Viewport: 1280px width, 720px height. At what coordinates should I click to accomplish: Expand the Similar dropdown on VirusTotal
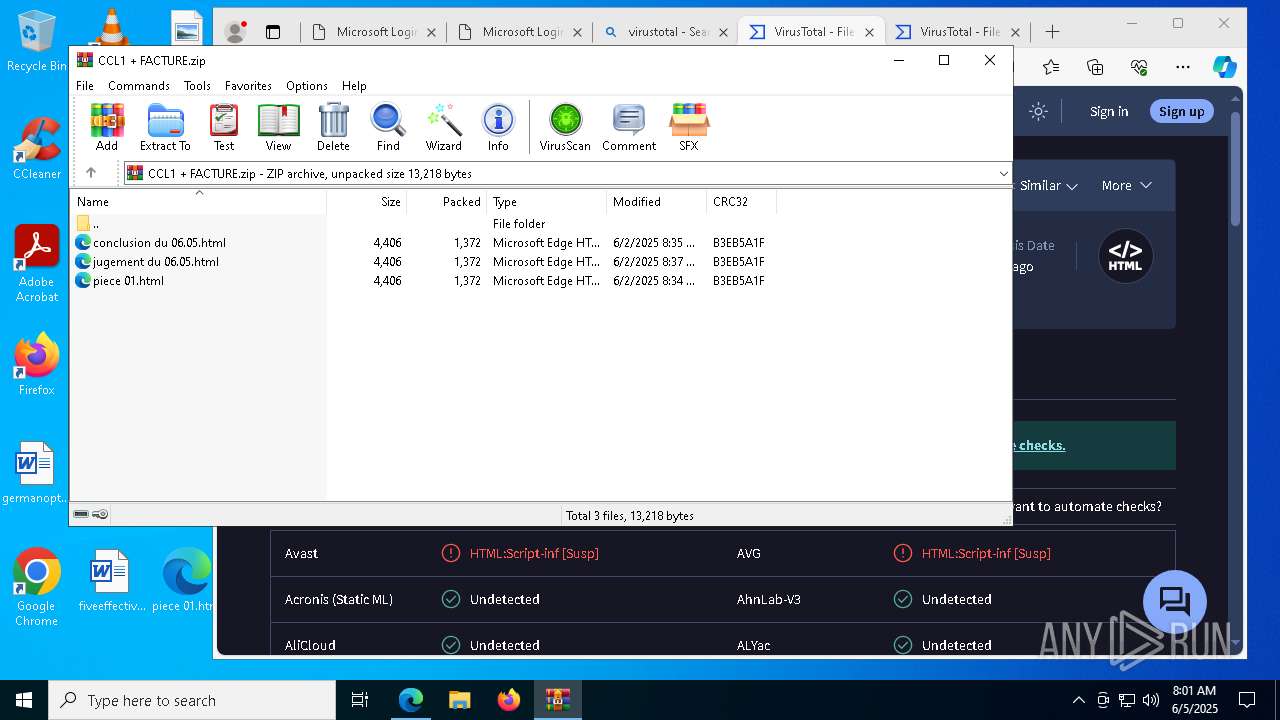1048,185
